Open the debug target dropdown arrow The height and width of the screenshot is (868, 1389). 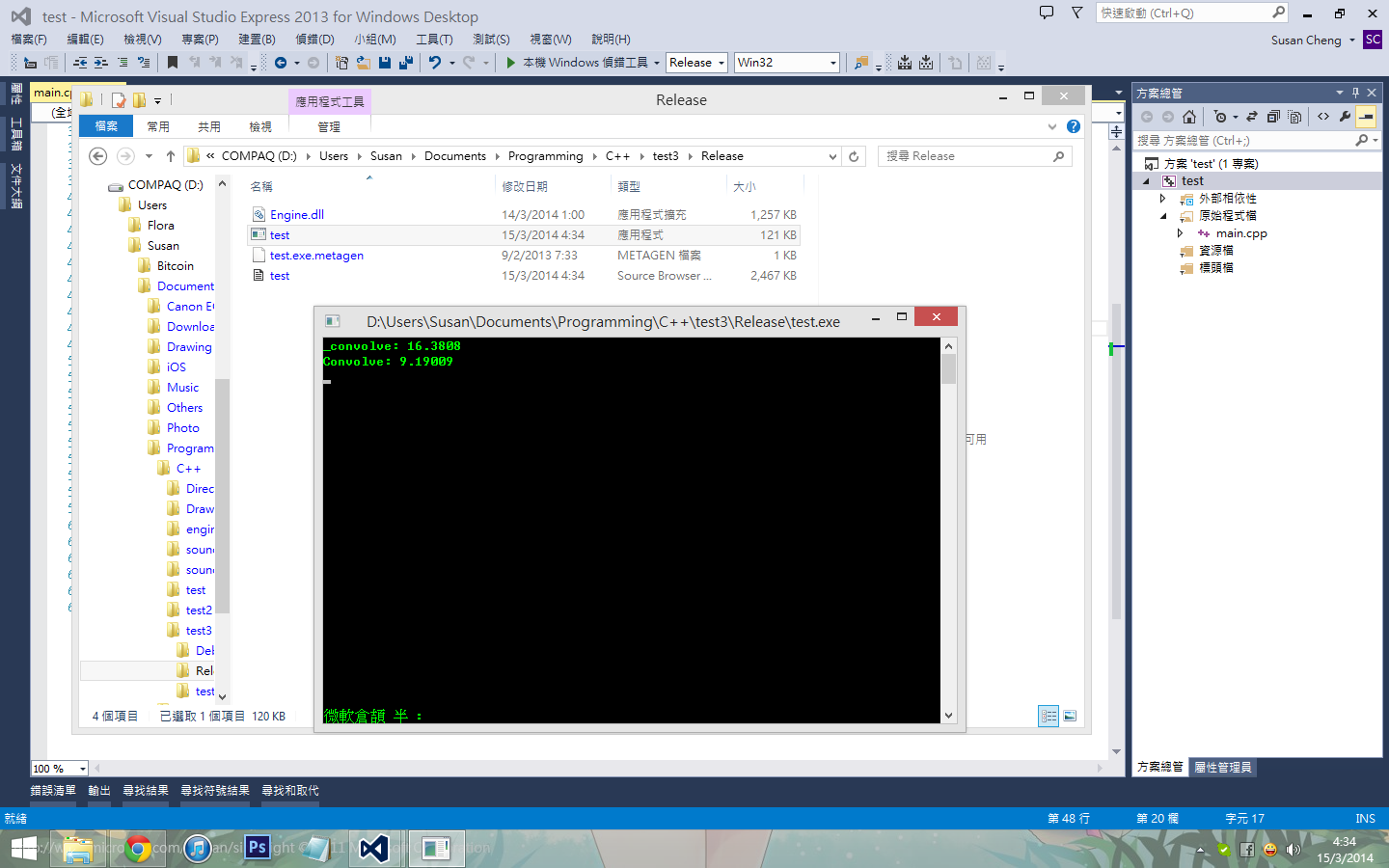[657, 63]
